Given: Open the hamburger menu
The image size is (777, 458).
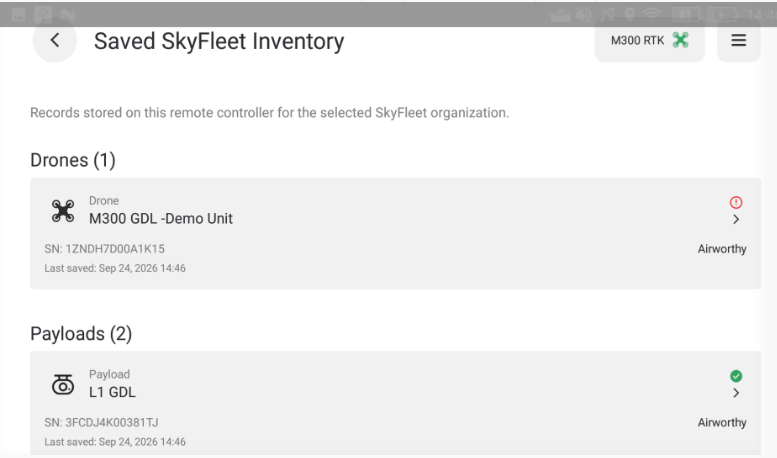Looking at the screenshot, I should pos(738,41).
